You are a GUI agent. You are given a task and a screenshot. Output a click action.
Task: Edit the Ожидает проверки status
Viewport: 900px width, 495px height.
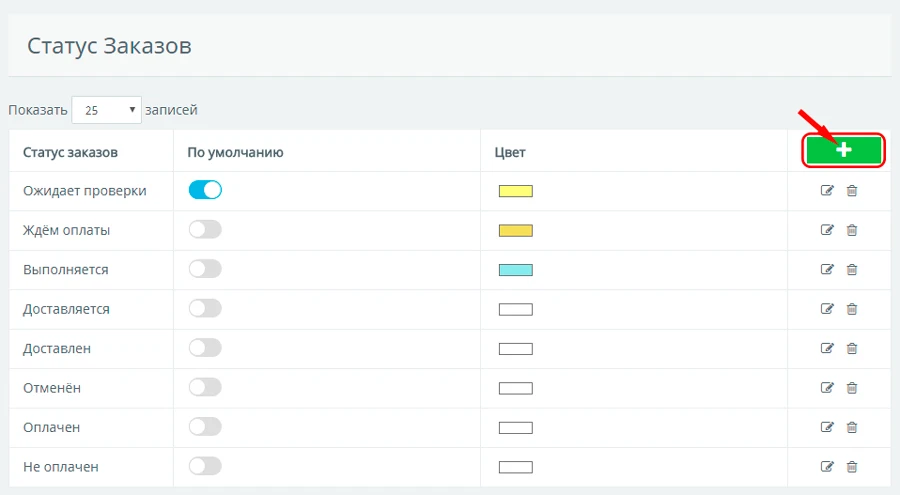[827, 191]
